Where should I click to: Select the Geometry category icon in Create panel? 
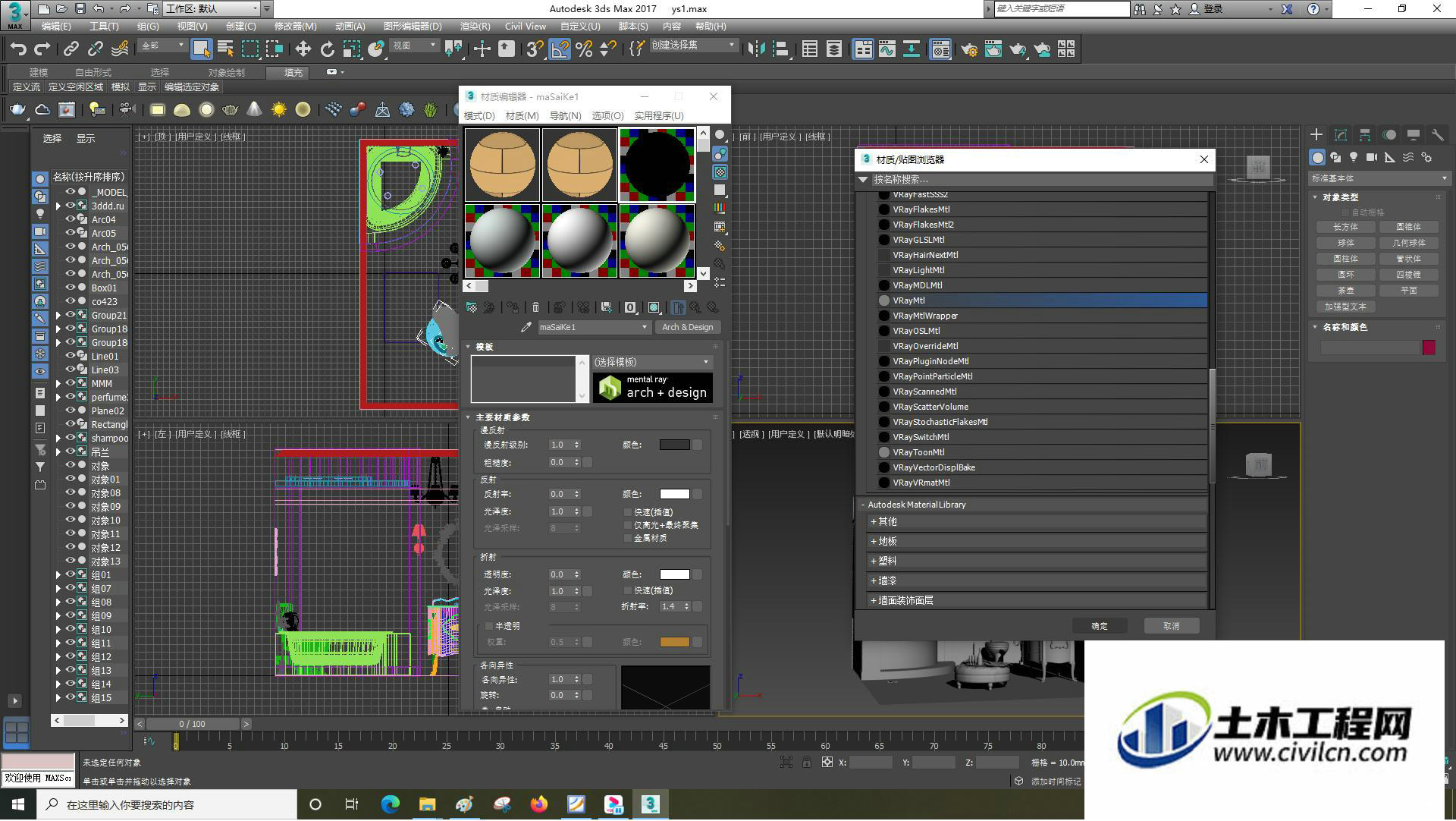coord(1317,157)
